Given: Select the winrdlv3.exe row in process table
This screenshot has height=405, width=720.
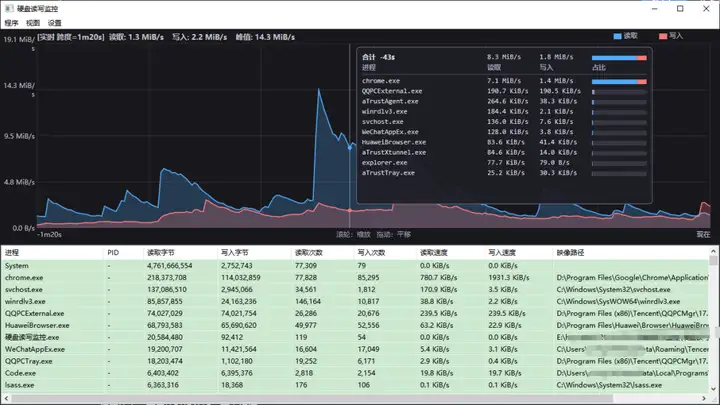Looking at the screenshot, I should [355, 301].
